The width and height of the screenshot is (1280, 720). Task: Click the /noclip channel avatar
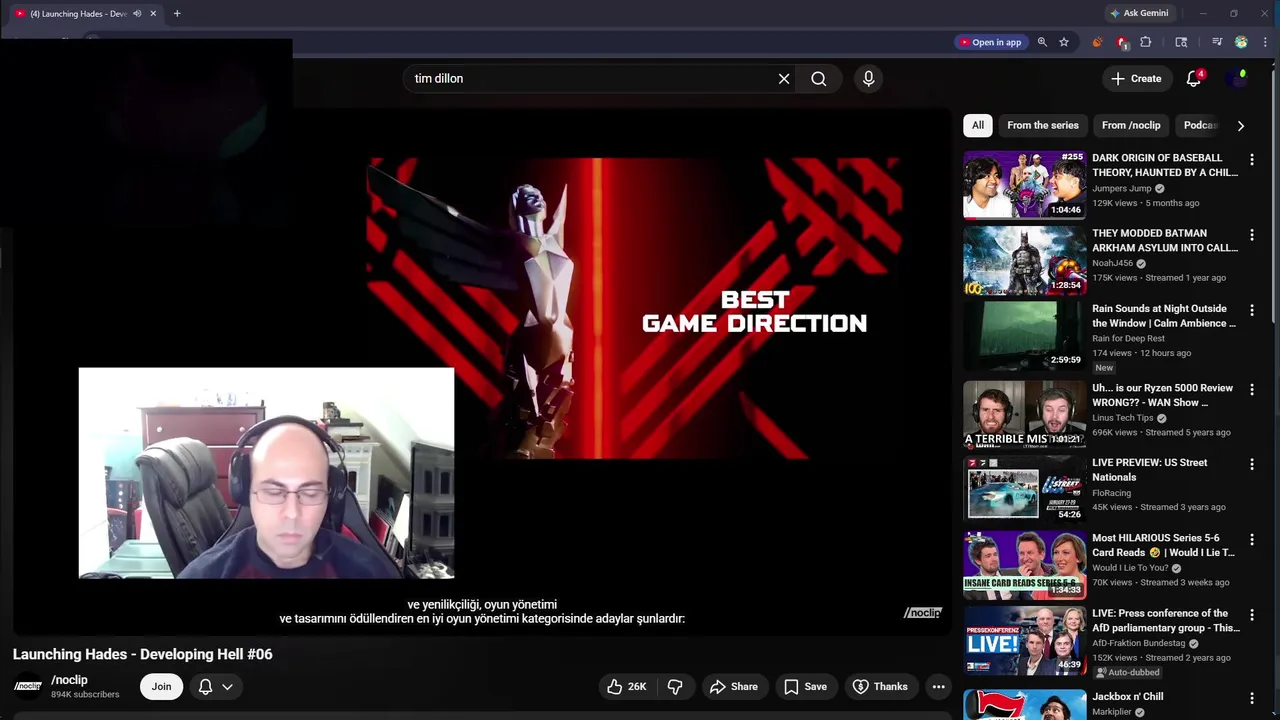(x=27, y=686)
